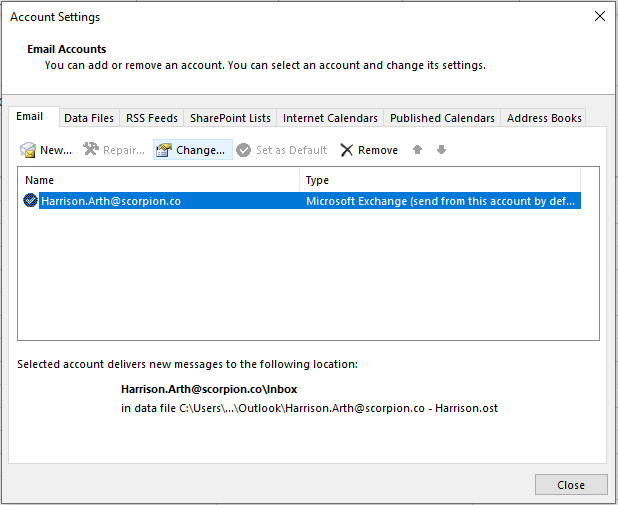
Task: Click the Change account folder icon
Action: coord(164,150)
